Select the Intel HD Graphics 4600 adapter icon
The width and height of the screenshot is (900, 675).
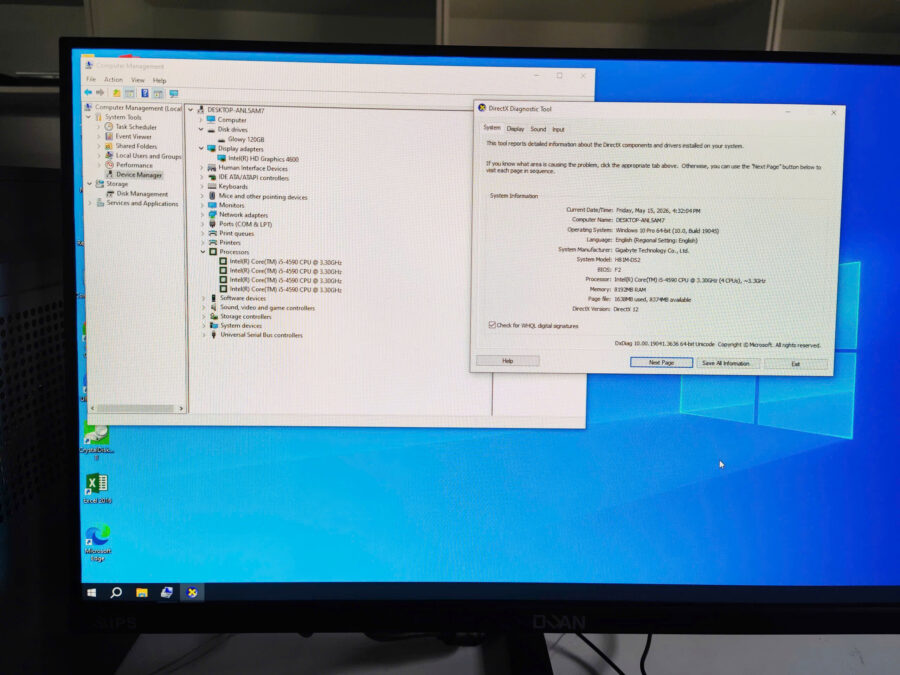[222, 158]
